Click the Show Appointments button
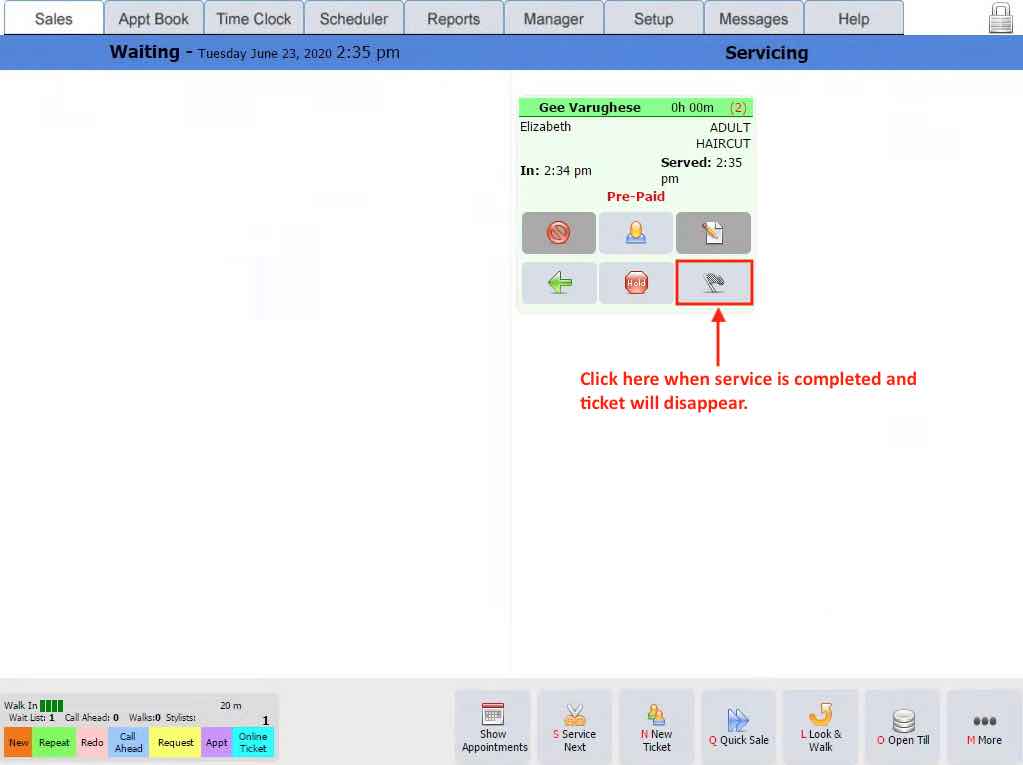This screenshot has width=1023, height=765. [493, 727]
